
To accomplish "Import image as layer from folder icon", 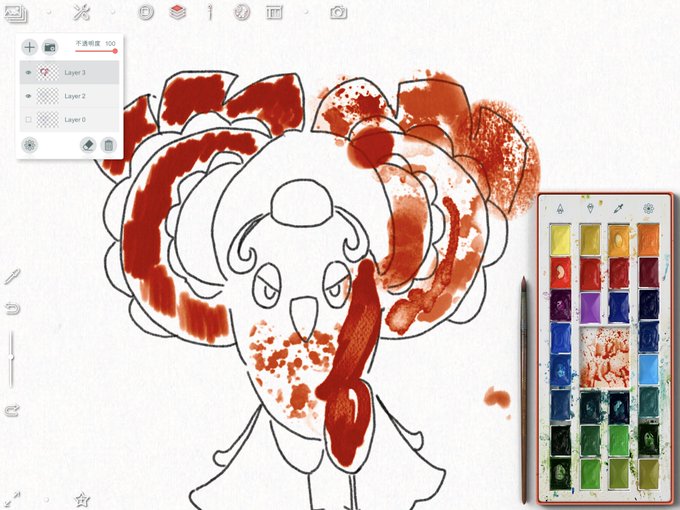I will [x=50, y=47].
